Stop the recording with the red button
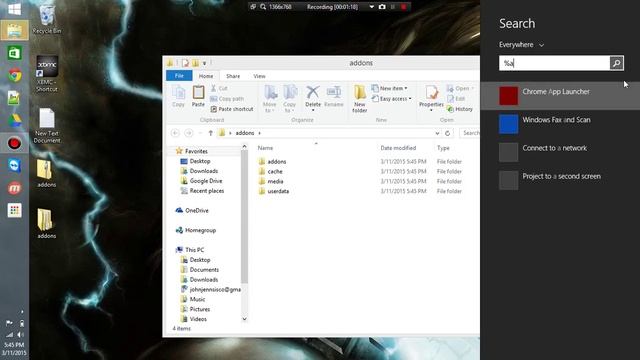Screen dimensions: 640x360 pos(404,7)
